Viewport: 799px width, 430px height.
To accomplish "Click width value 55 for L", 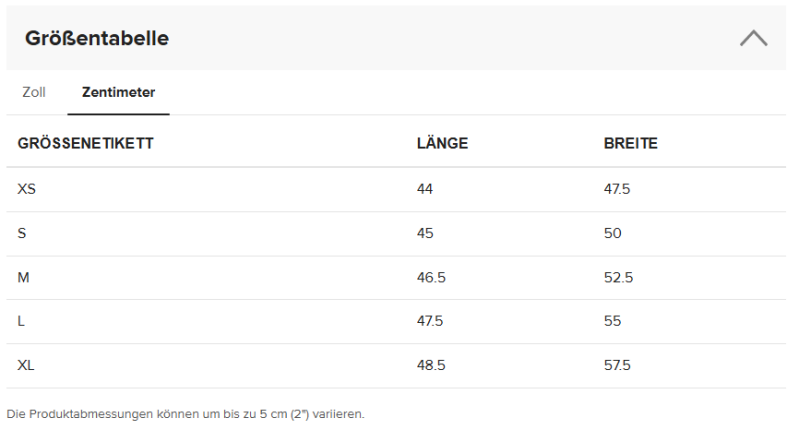I will coord(612,321).
